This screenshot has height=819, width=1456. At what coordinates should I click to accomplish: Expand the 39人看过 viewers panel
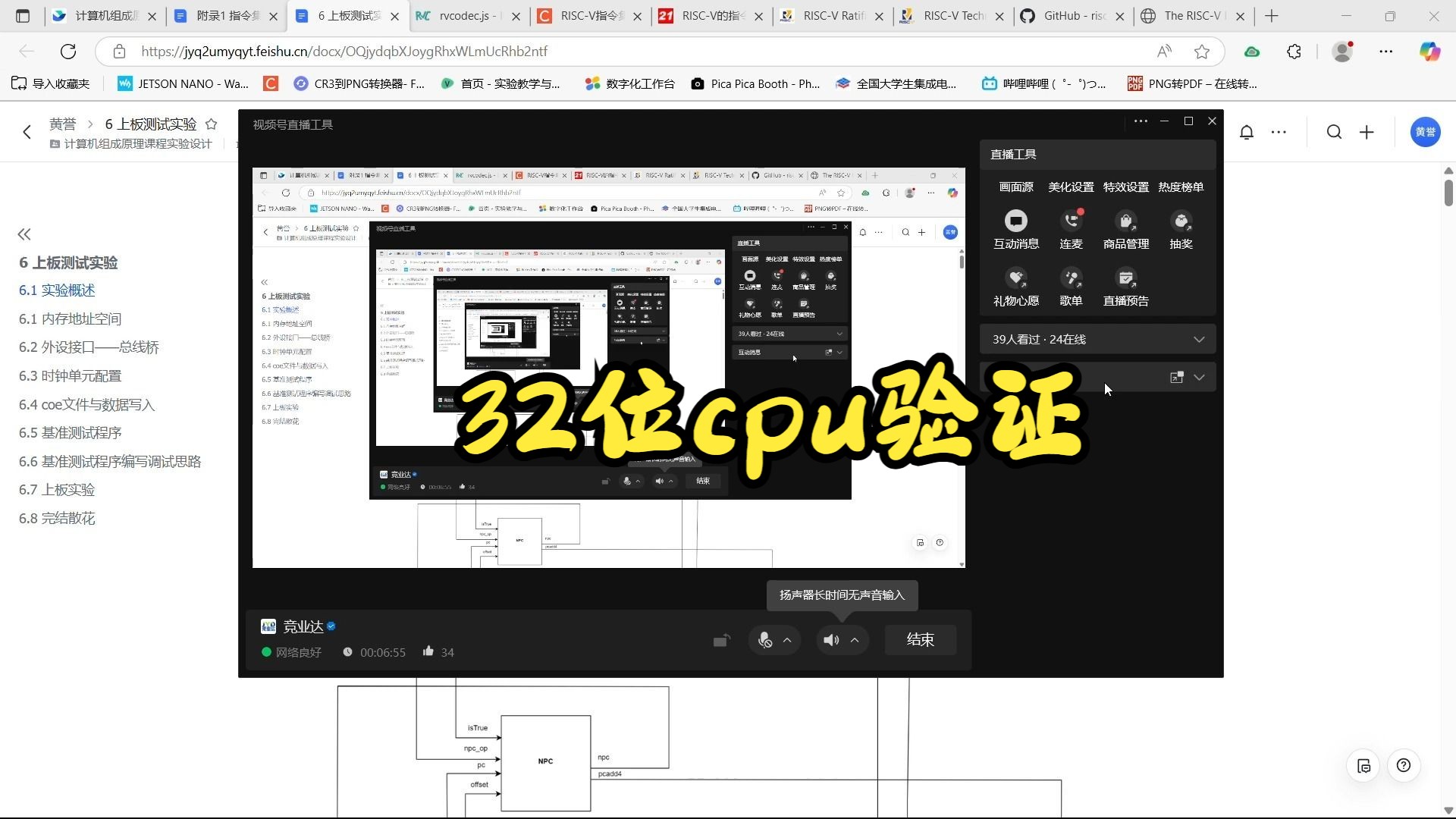click(1198, 339)
